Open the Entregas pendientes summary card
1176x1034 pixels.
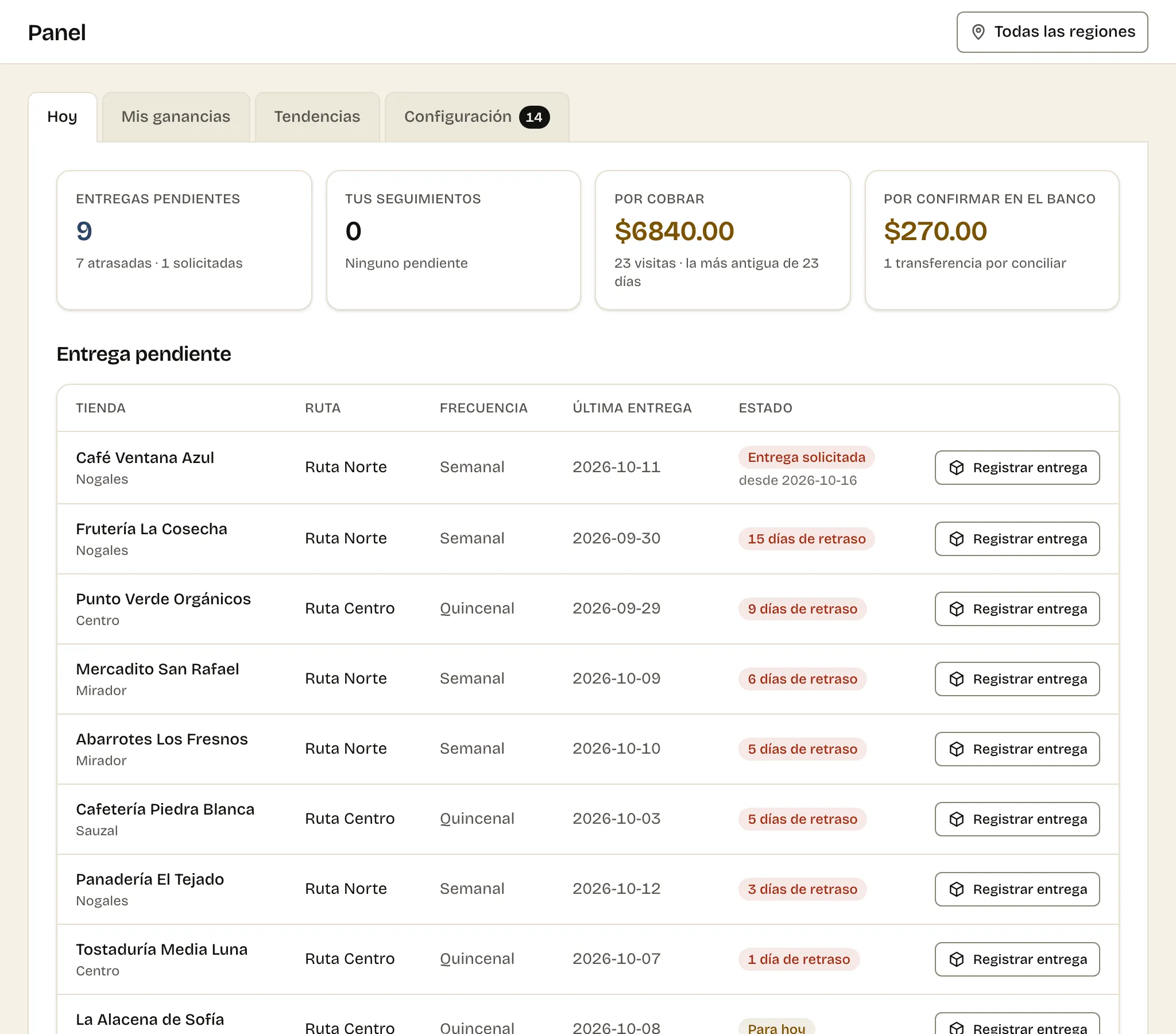tap(184, 240)
